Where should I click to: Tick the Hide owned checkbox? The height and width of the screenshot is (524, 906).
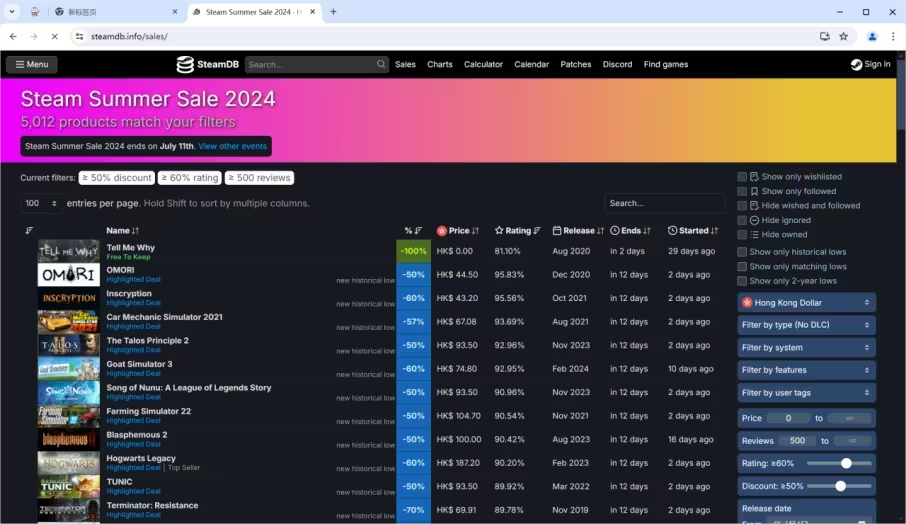click(742, 235)
